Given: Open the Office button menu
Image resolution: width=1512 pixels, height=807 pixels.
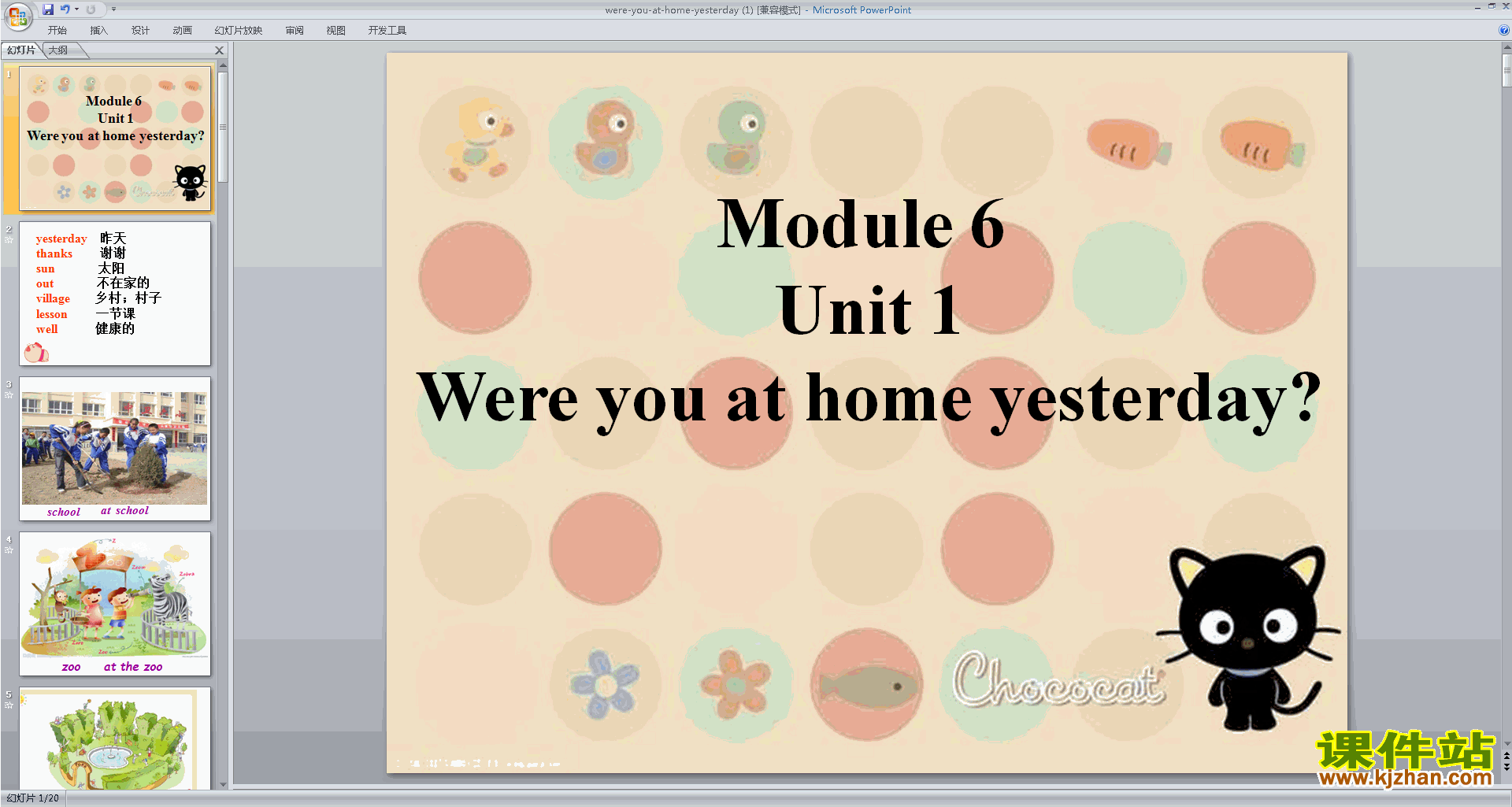Looking at the screenshot, I should pos(17,16).
